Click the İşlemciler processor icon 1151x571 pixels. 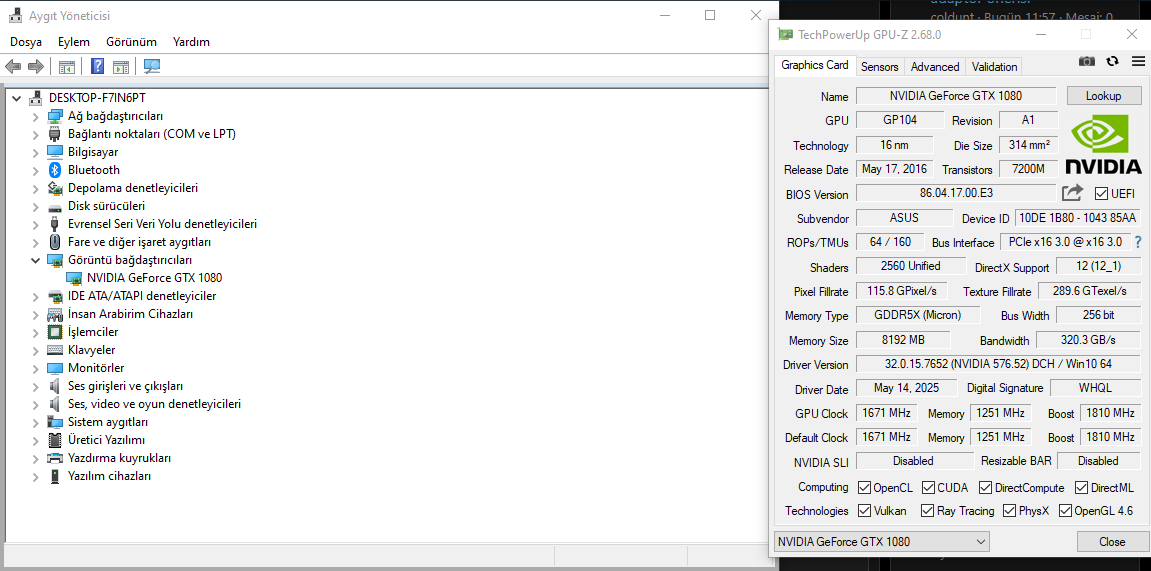tap(54, 332)
